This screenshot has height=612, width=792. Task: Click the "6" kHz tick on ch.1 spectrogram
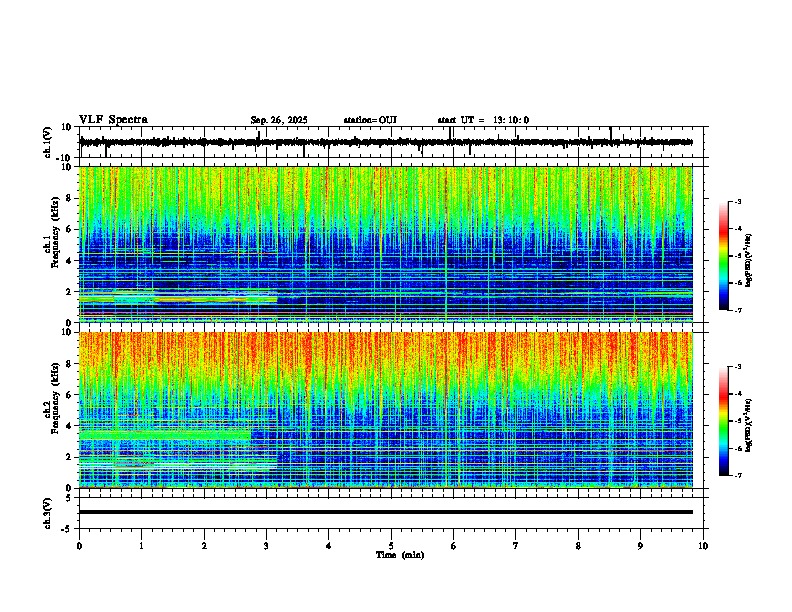coord(70,229)
